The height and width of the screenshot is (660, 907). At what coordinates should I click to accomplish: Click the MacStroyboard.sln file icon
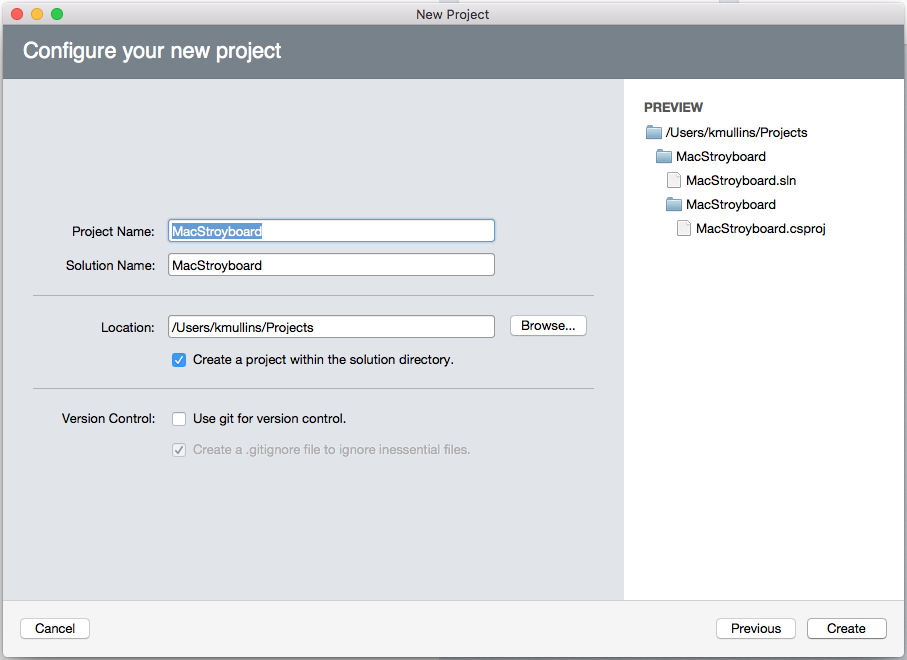coord(674,180)
